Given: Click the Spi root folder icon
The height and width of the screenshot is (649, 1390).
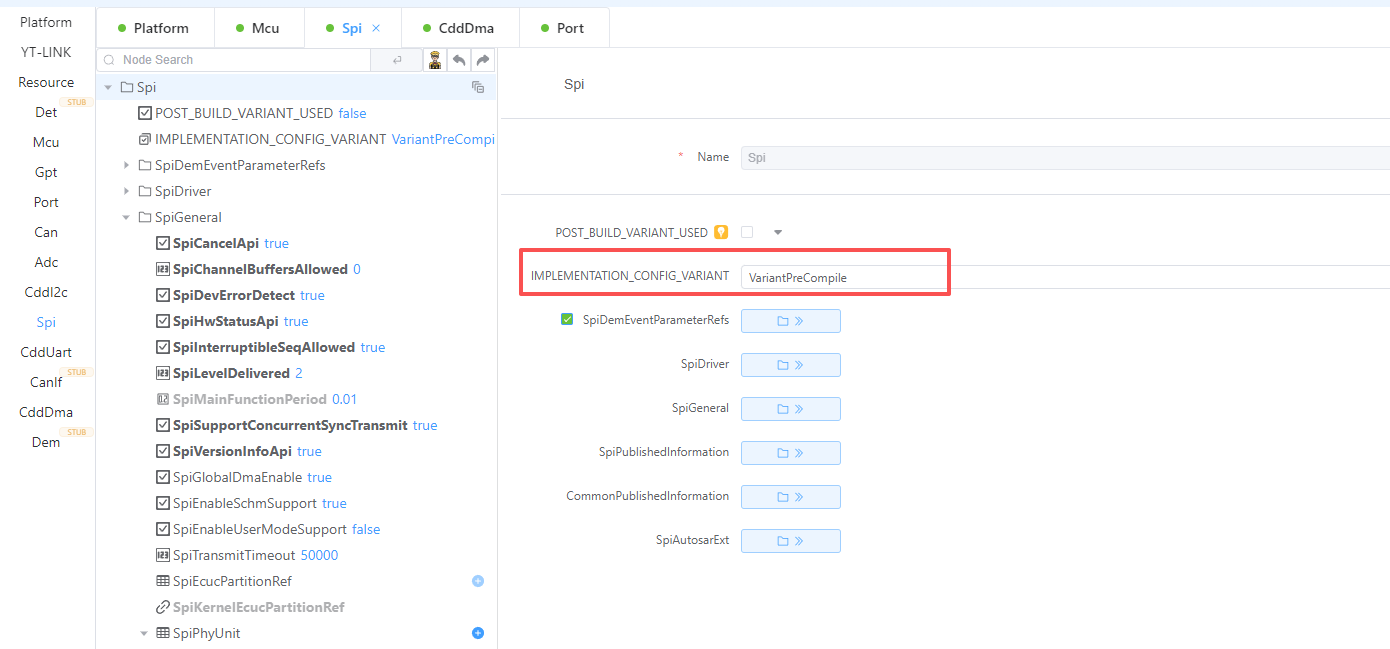Looking at the screenshot, I should point(127,87).
